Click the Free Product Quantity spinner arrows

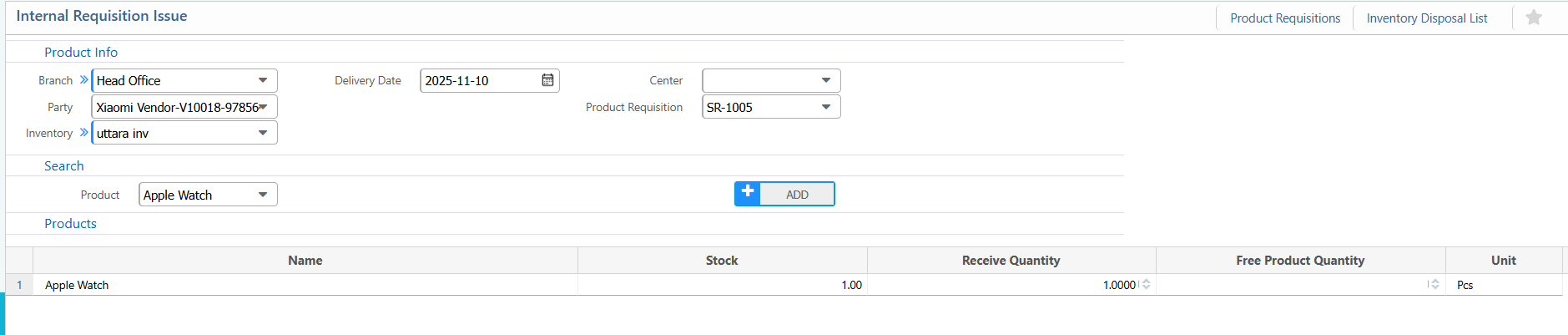point(1434,285)
